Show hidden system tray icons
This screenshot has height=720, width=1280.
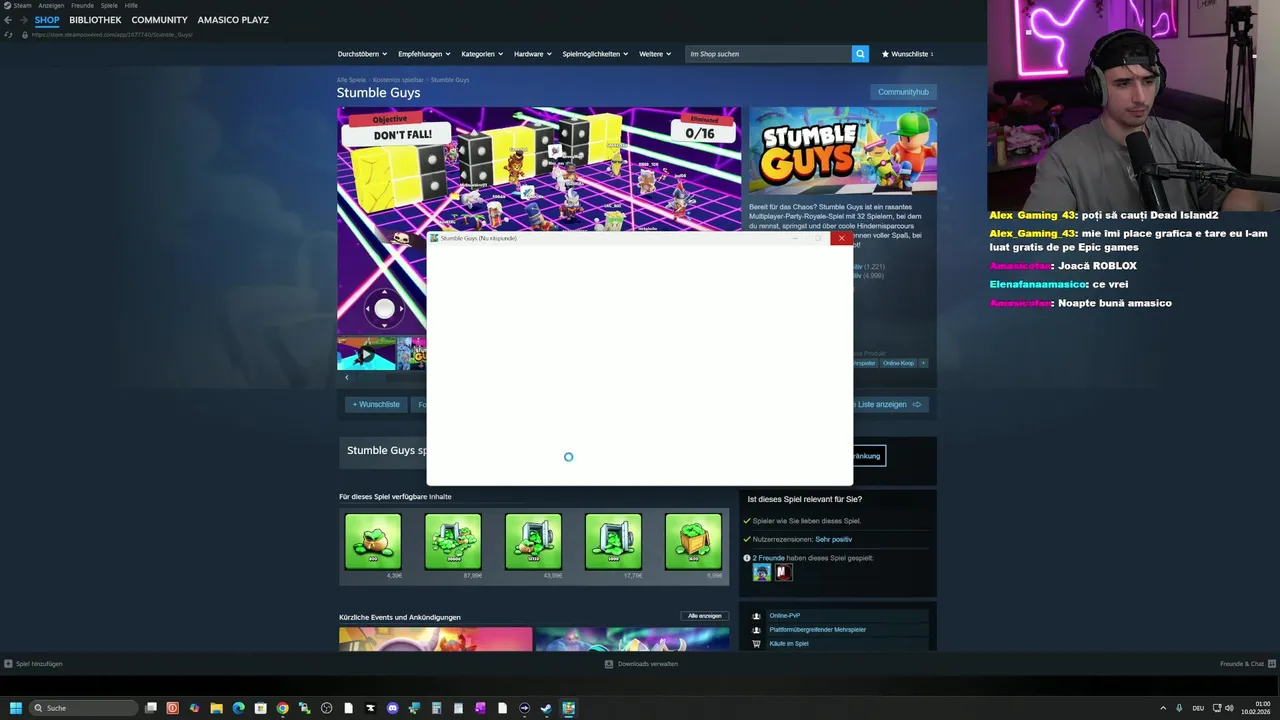[x=1162, y=708]
